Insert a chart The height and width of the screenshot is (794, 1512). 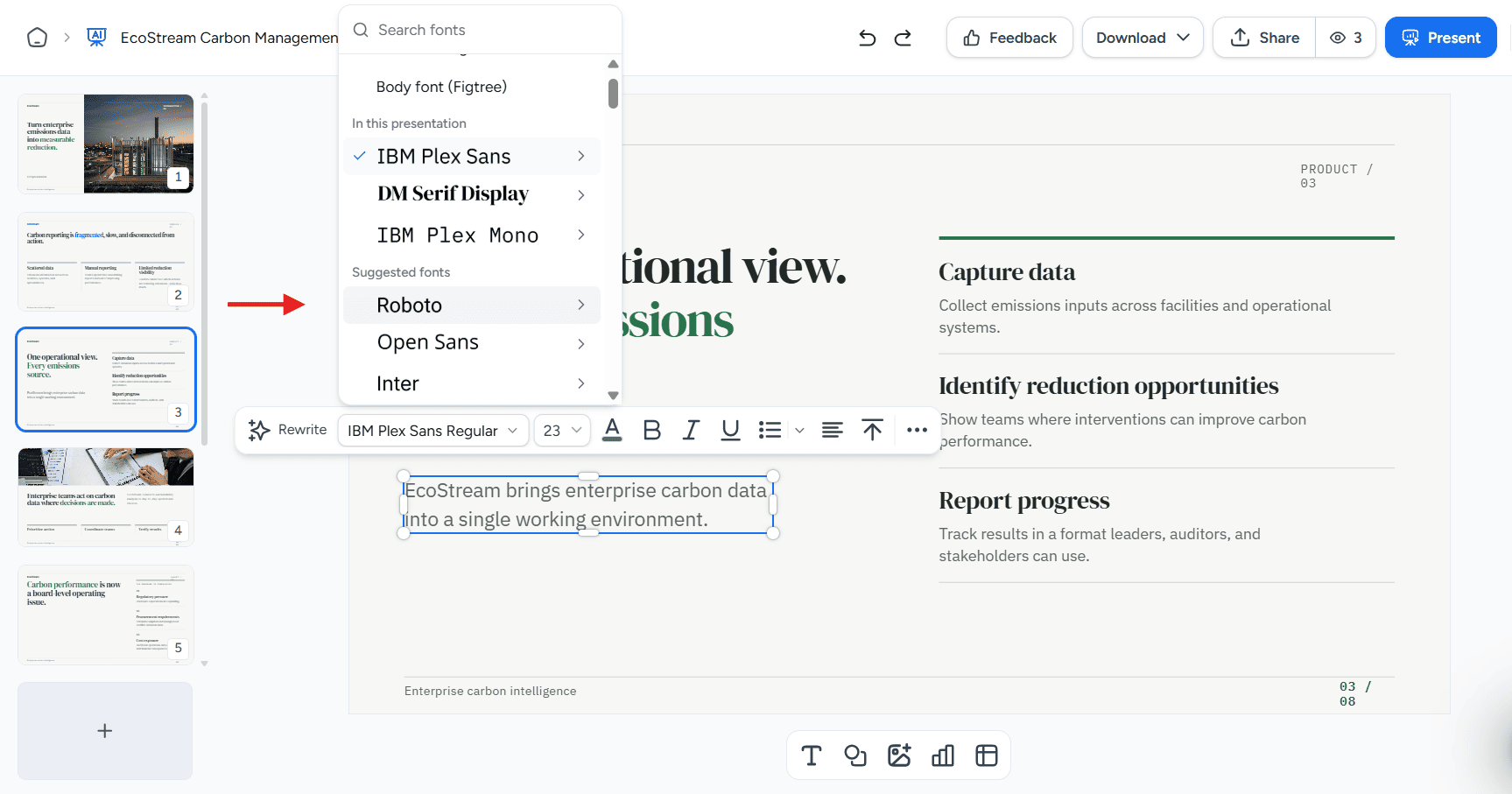point(943,755)
